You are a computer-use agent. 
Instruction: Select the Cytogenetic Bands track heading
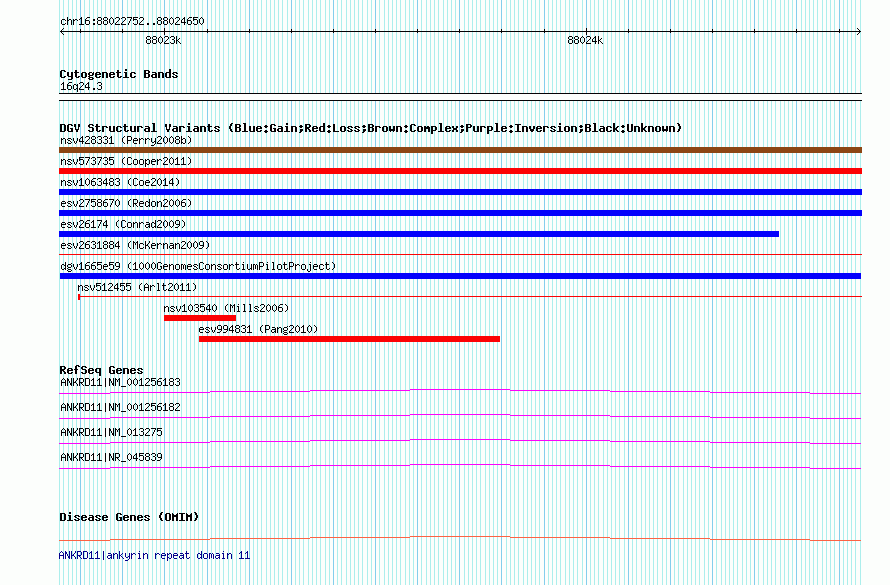click(x=119, y=74)
